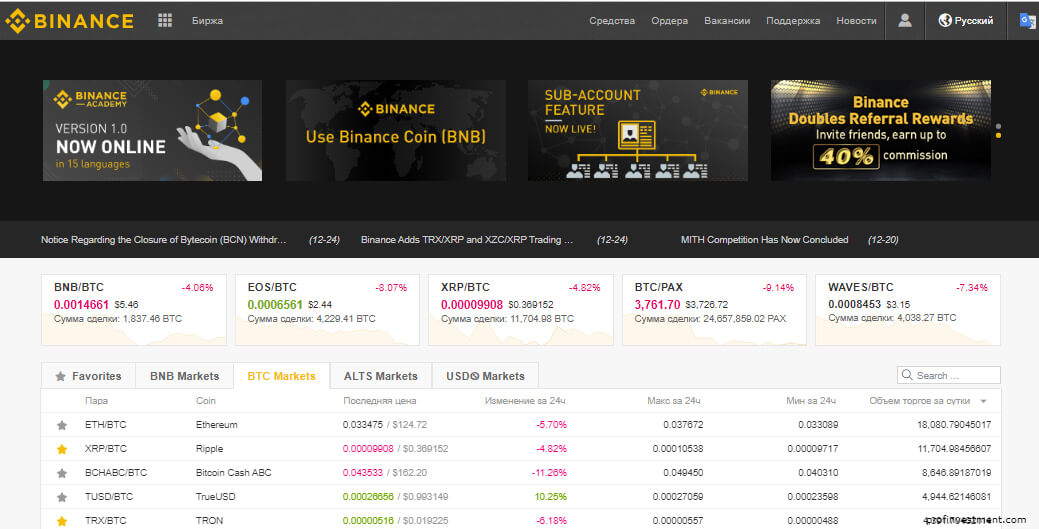Click the Google Translate icon

[1028, 21]
